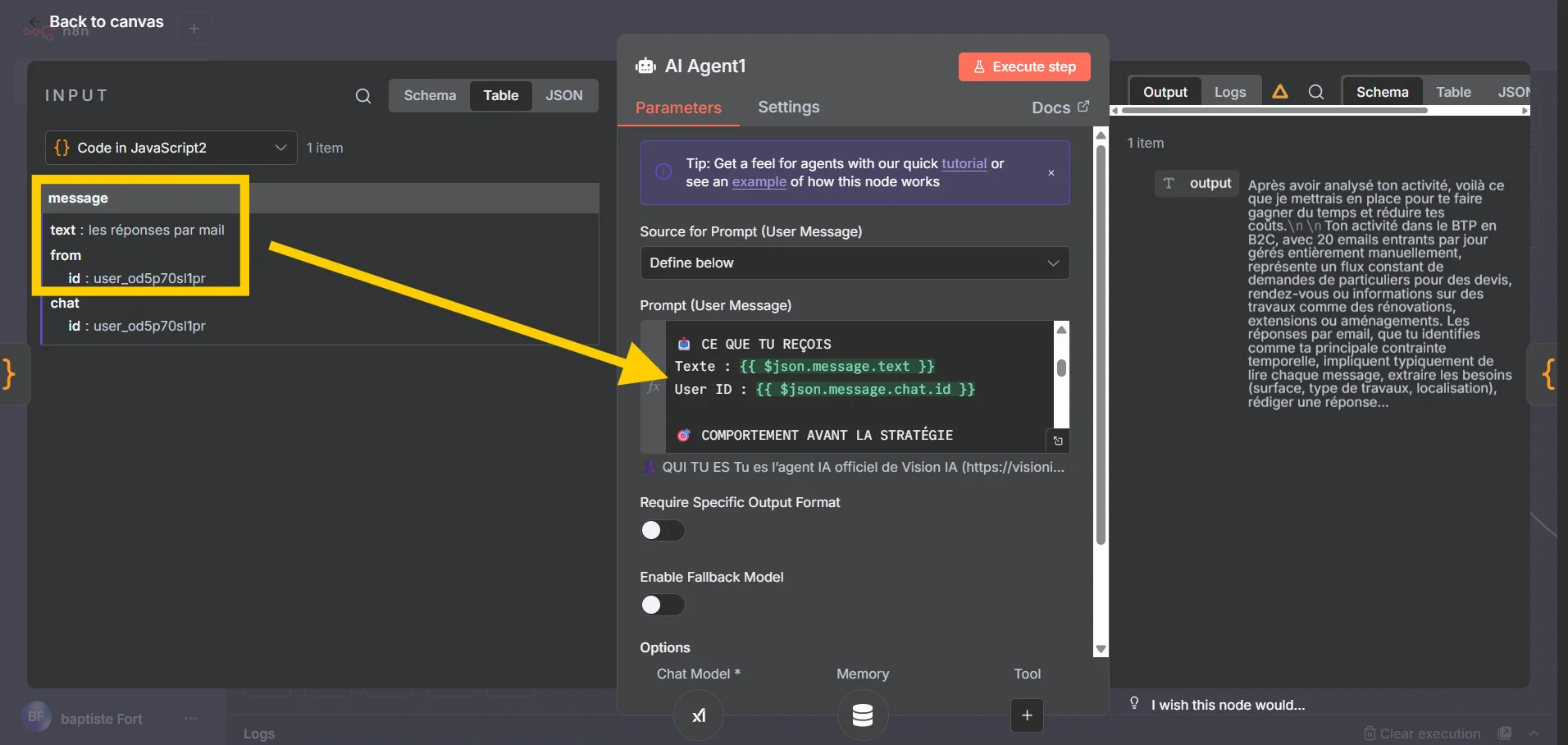Switch to the Logs tab
Viewport: 1568px width, 745px height.
[1229, 91]
